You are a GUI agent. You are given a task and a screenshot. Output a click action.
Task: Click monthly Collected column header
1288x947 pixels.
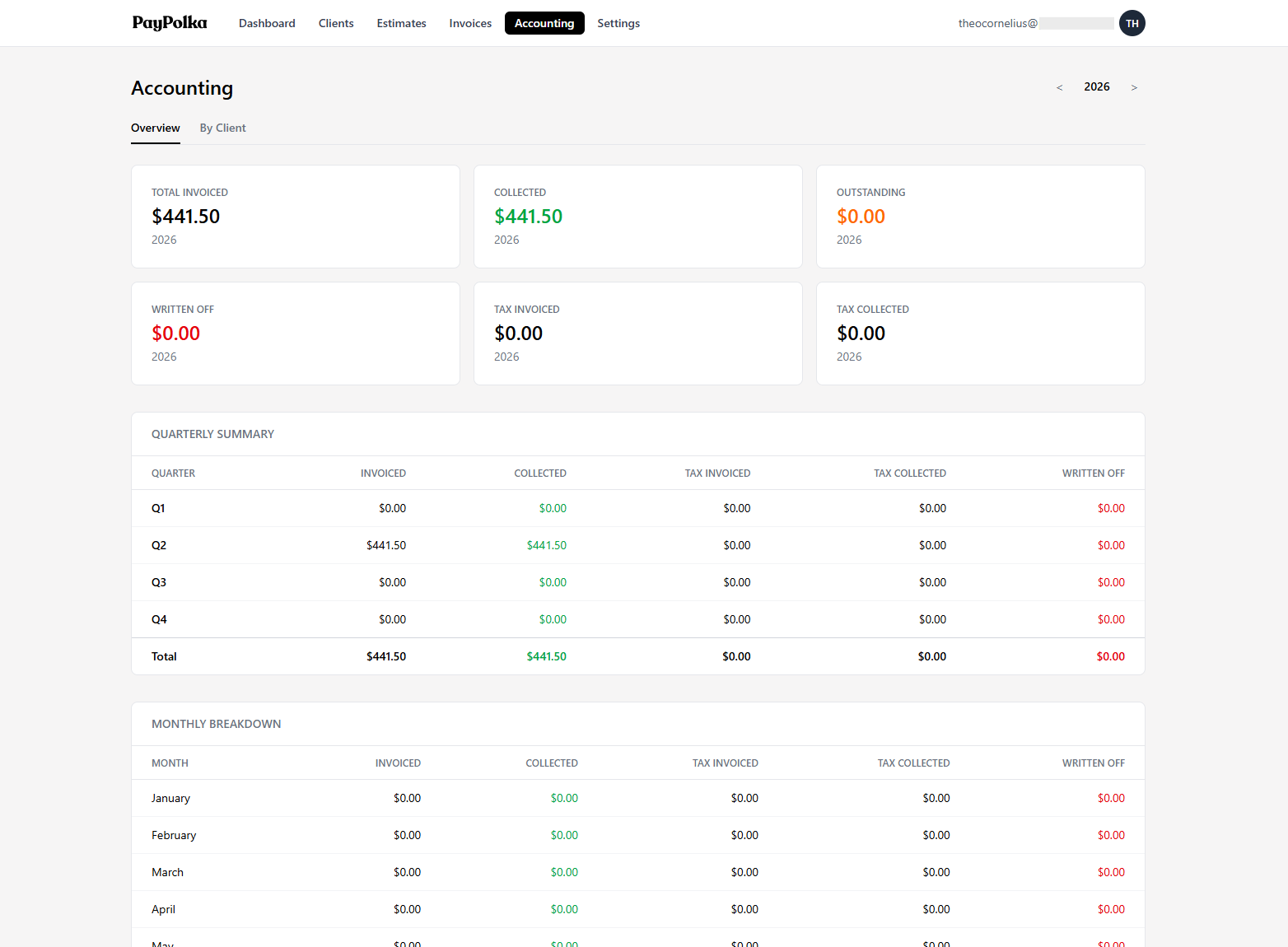(x=552, y=763)
